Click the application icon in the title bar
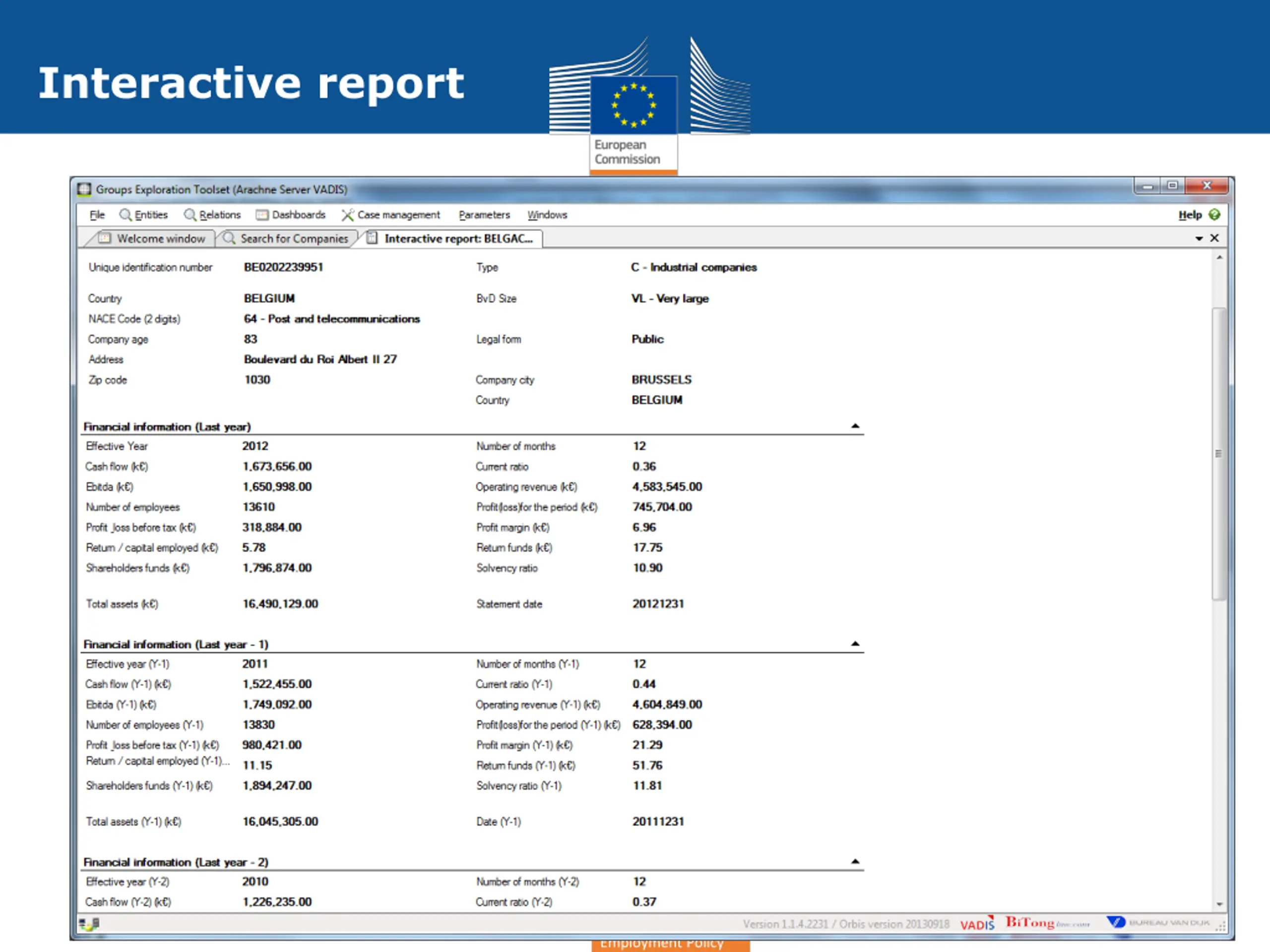 tap(84, 189)
